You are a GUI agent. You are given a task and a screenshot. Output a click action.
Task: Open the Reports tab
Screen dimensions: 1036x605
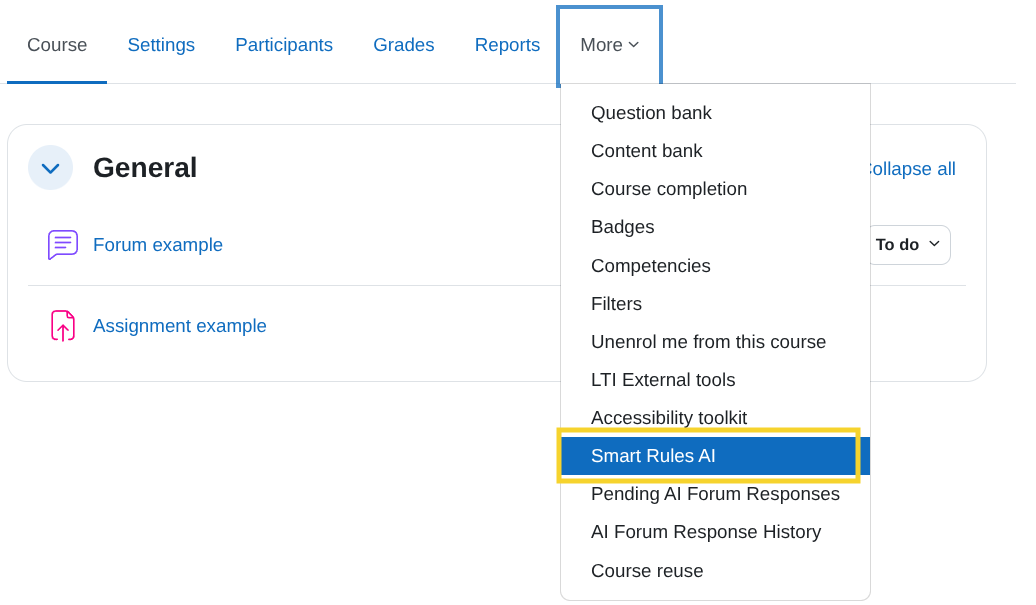(x=507, y=45)
